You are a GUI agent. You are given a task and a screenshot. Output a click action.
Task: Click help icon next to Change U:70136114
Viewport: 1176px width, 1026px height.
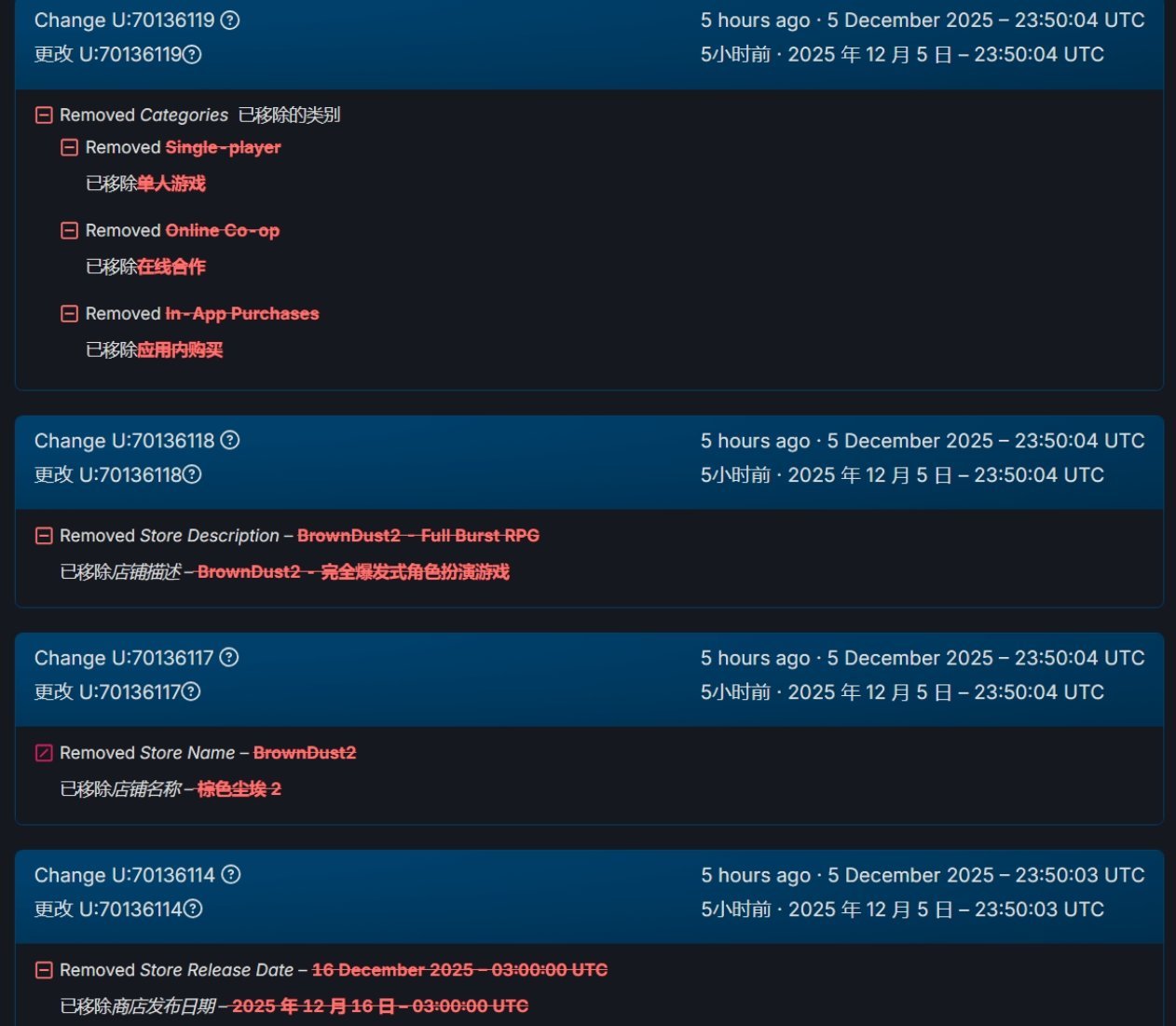(x=231, y=874)
